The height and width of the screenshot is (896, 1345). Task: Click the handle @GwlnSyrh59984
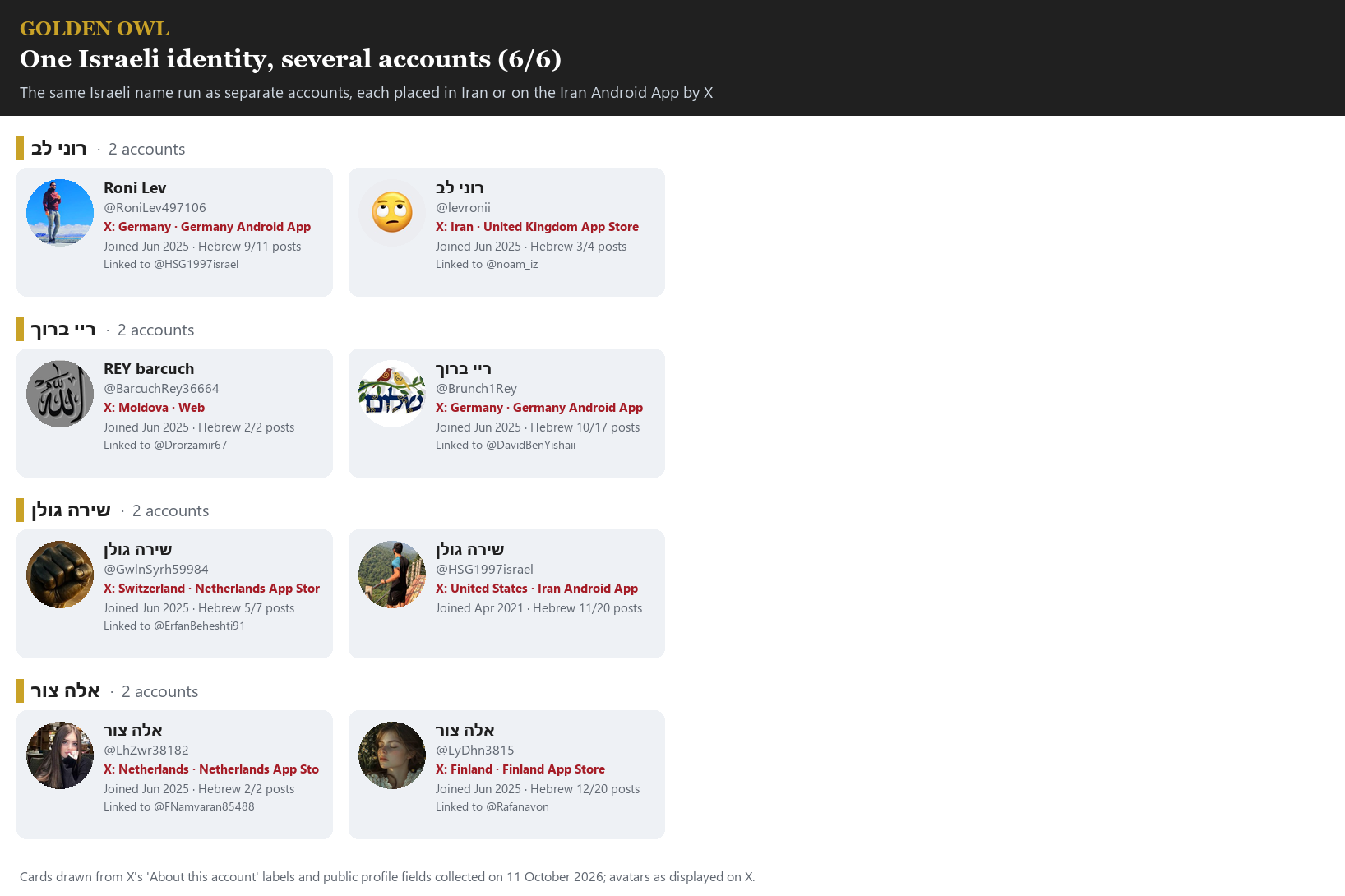pos(156,570)
